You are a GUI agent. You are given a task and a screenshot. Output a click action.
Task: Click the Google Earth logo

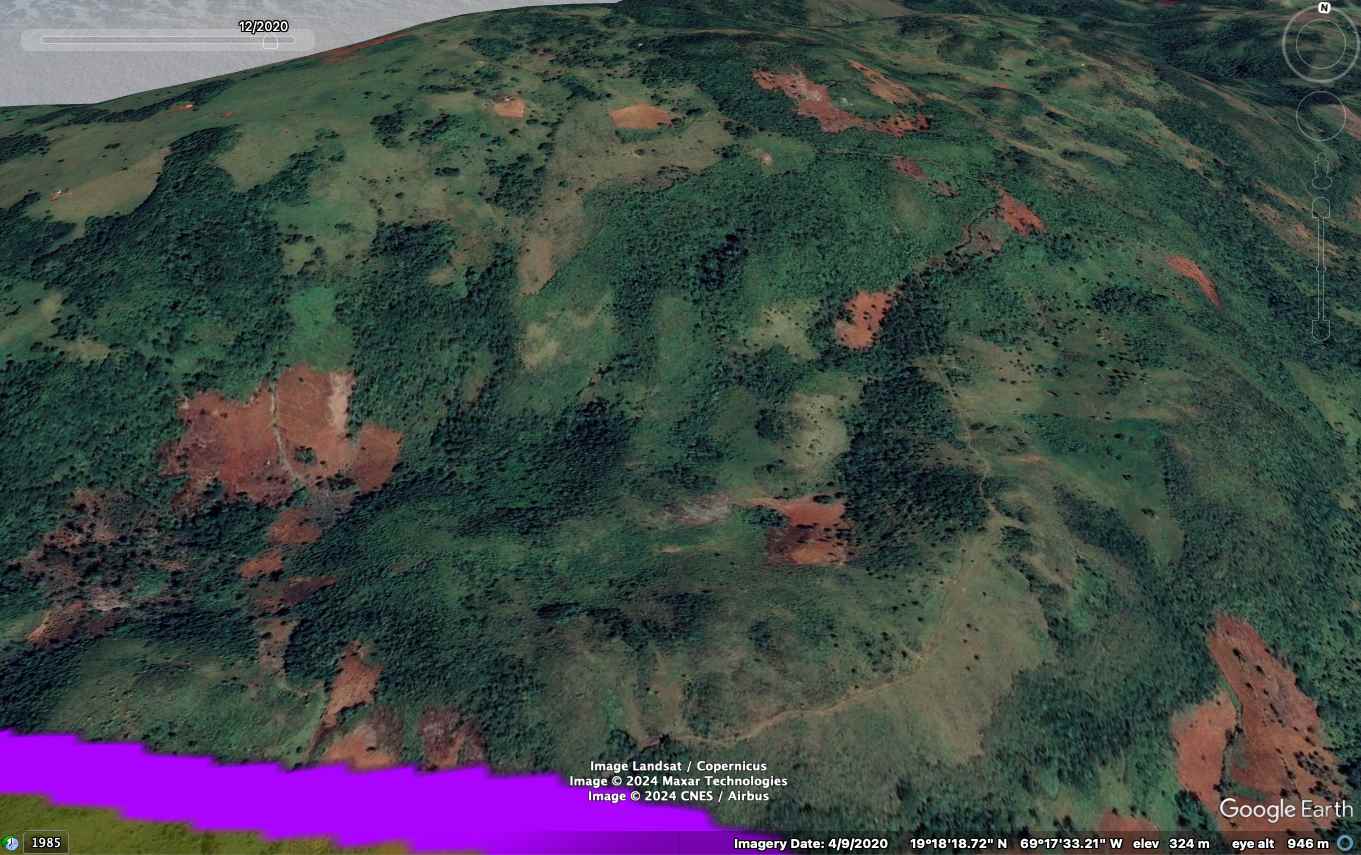click(x=1285, y=809)
